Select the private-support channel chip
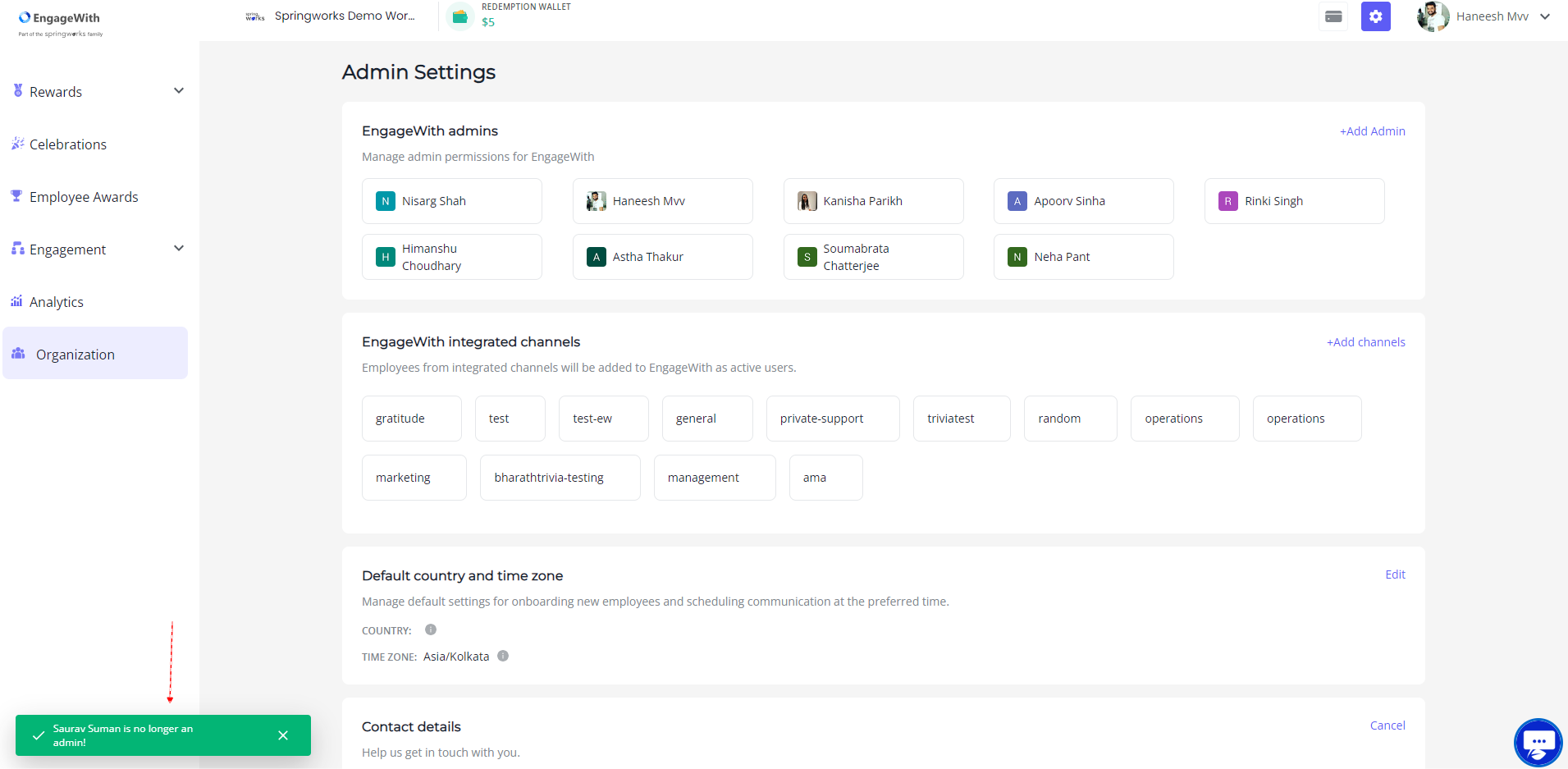This screenshot has width=1568, height=769. [x=833, y=419]
